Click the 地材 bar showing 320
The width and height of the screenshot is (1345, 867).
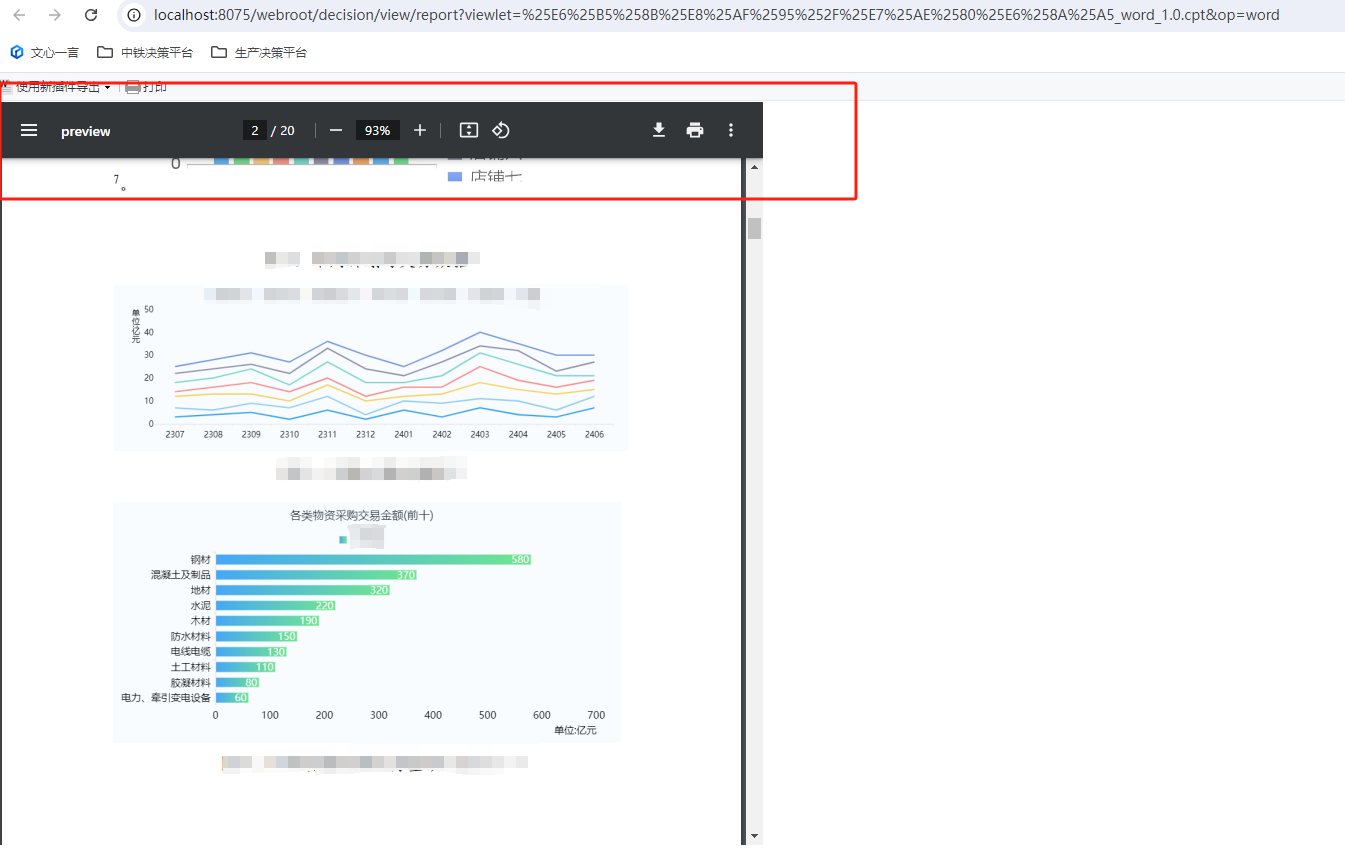click(303, 590)
